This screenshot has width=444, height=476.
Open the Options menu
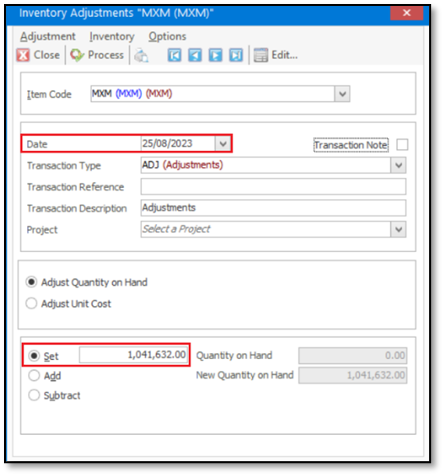tap(167, 36)
